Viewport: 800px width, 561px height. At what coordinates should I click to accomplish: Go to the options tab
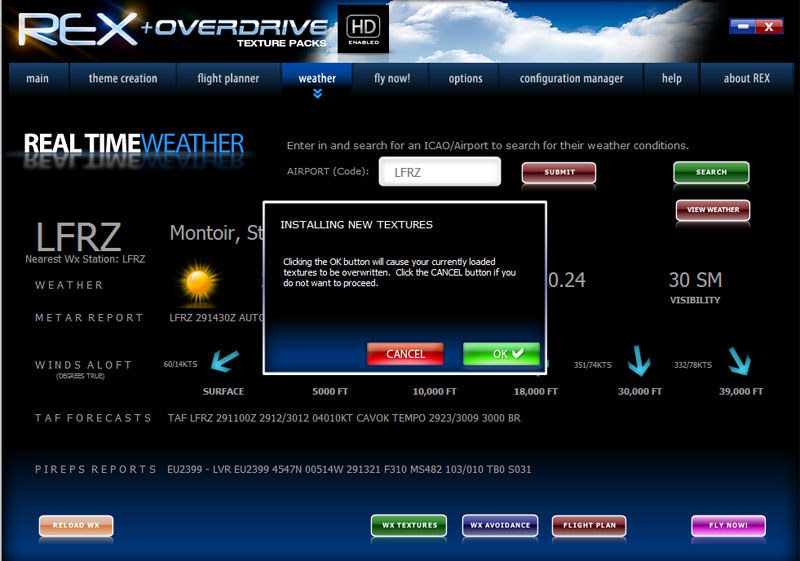coord(465,79)
